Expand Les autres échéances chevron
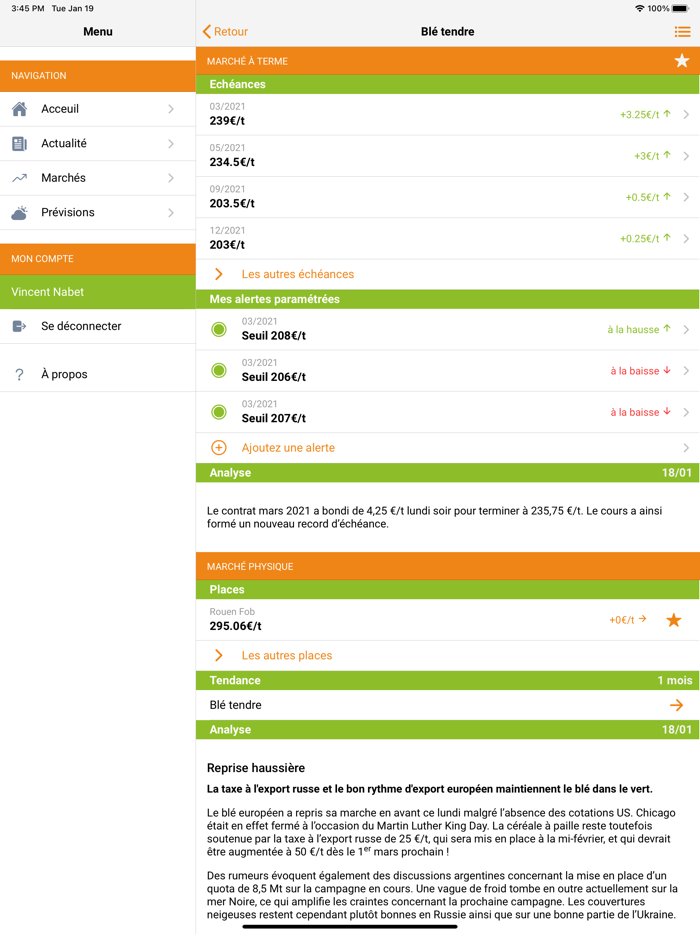The image size is (700, 934). pyautogui.click(x=219, y=274)
